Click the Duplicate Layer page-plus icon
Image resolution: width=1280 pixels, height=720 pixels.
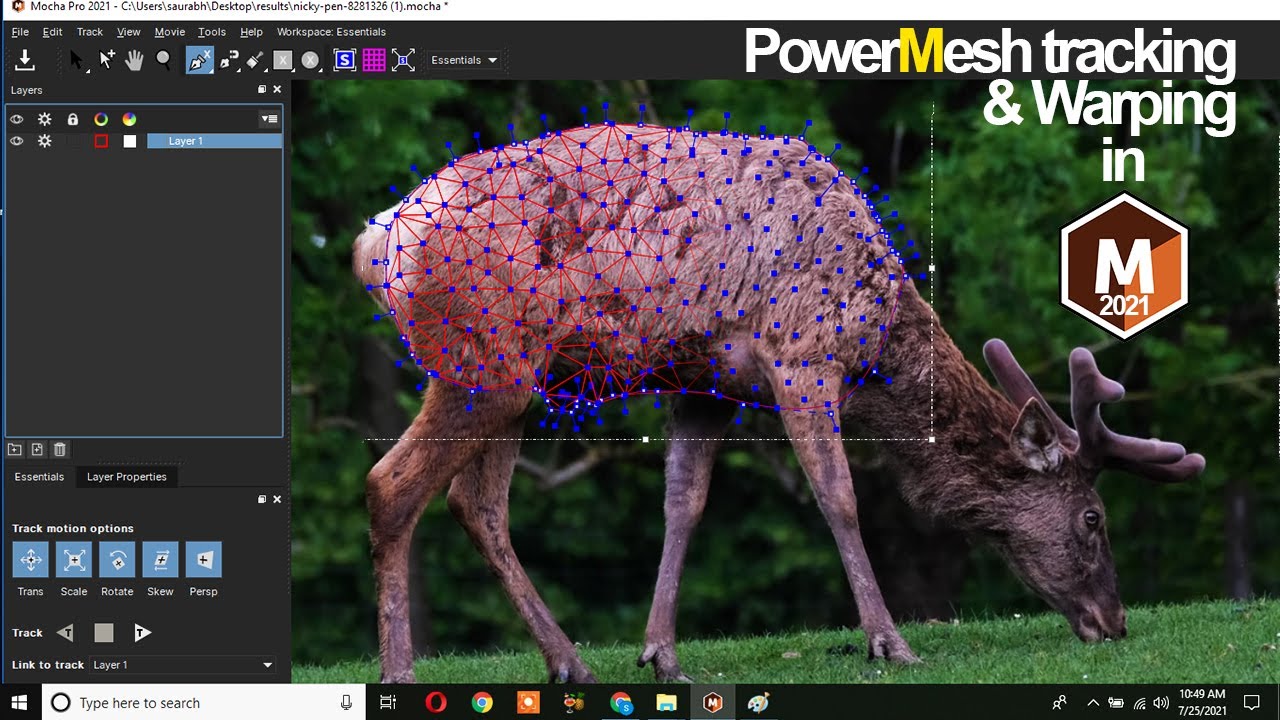[37, 450]
